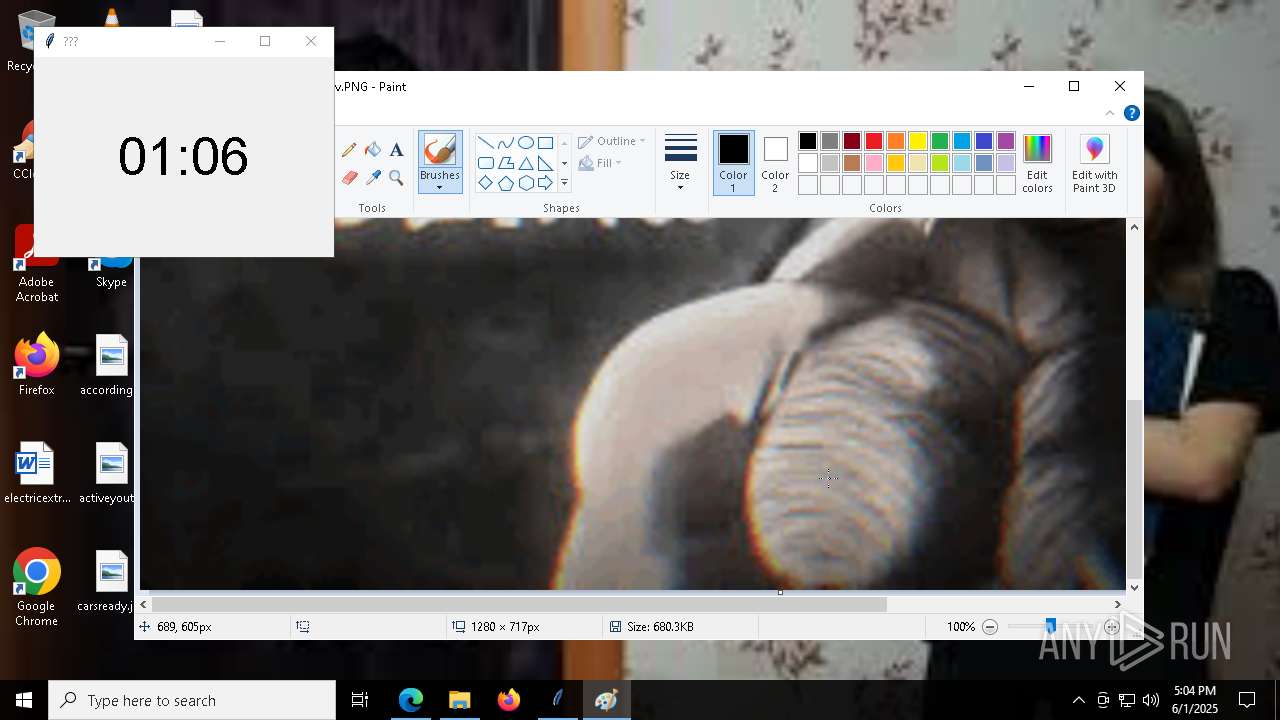Click the Type here to search box
The image size is (1280, 720).
coord(192,700)
